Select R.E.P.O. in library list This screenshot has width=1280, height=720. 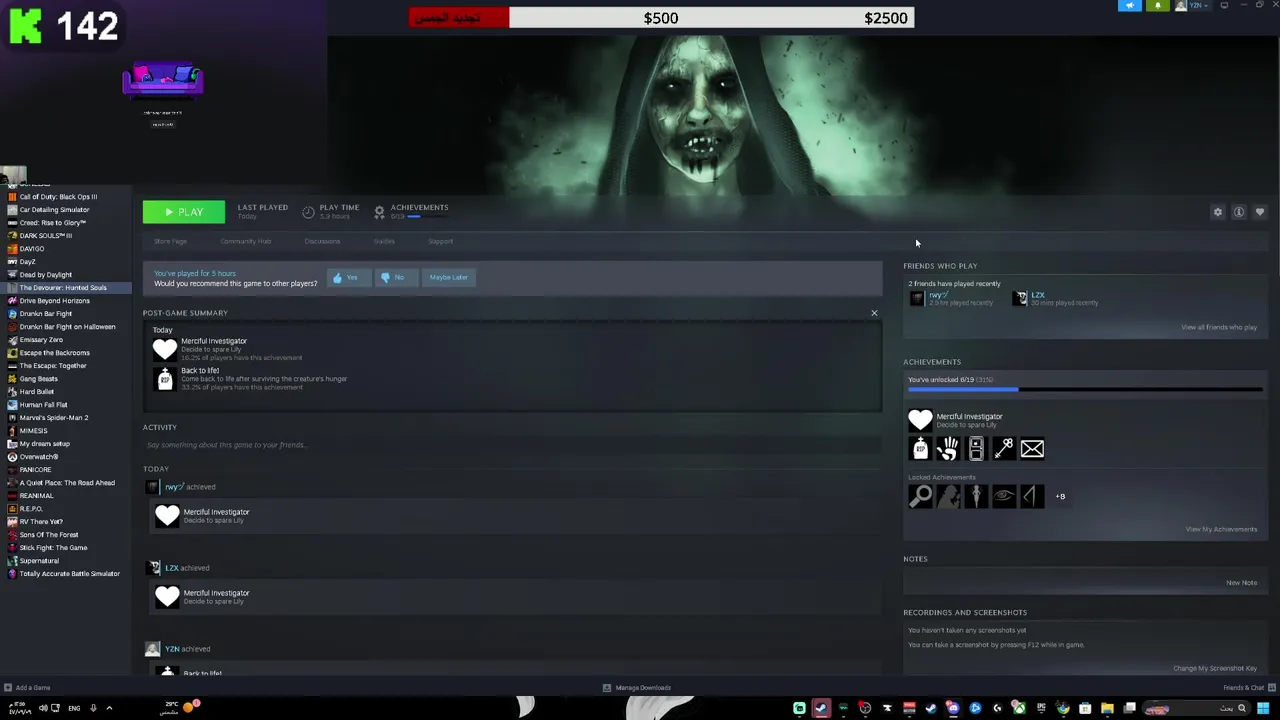click(x=30, y=509)
